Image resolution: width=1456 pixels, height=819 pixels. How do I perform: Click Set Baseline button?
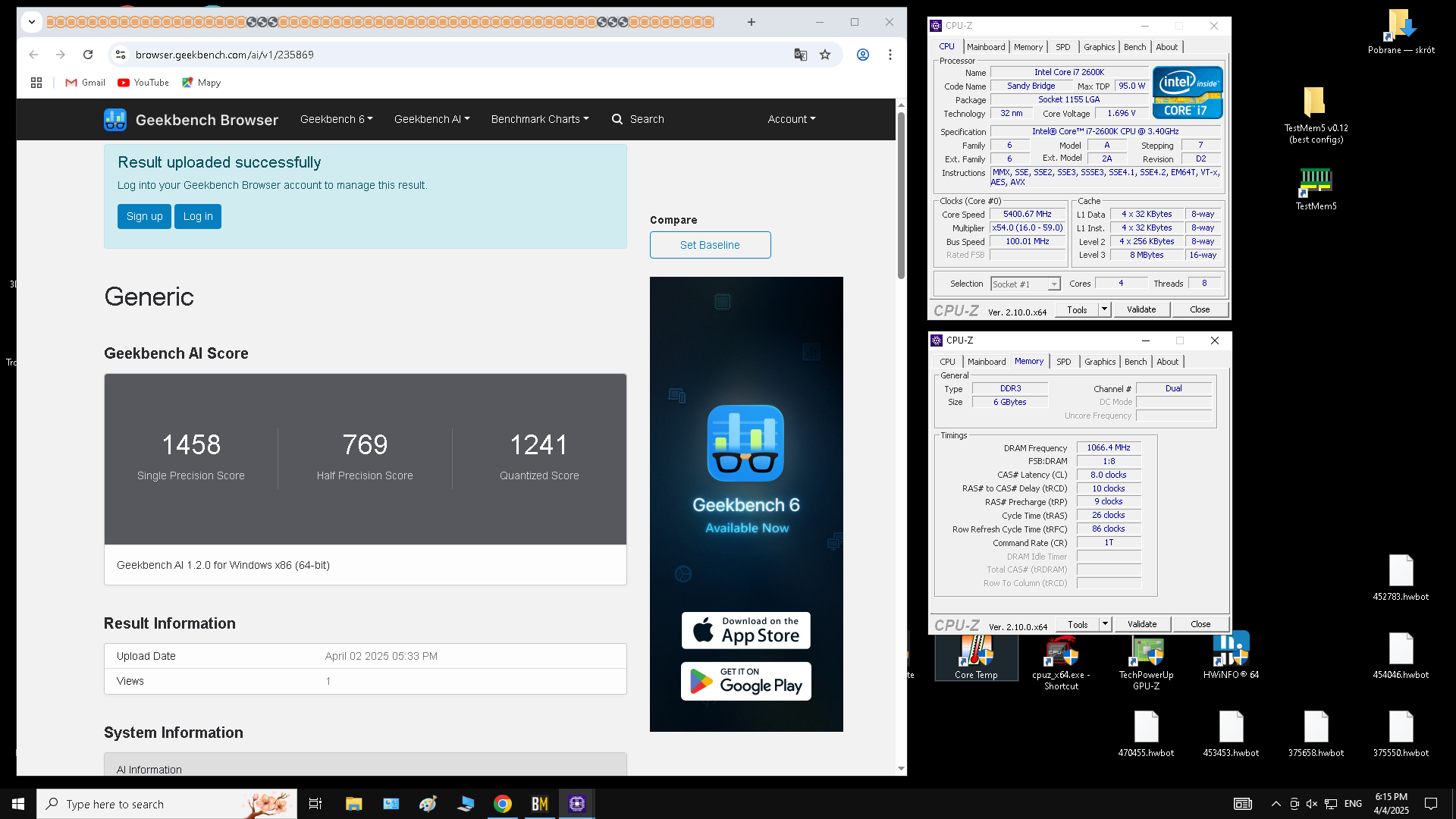tap(710, 245)
